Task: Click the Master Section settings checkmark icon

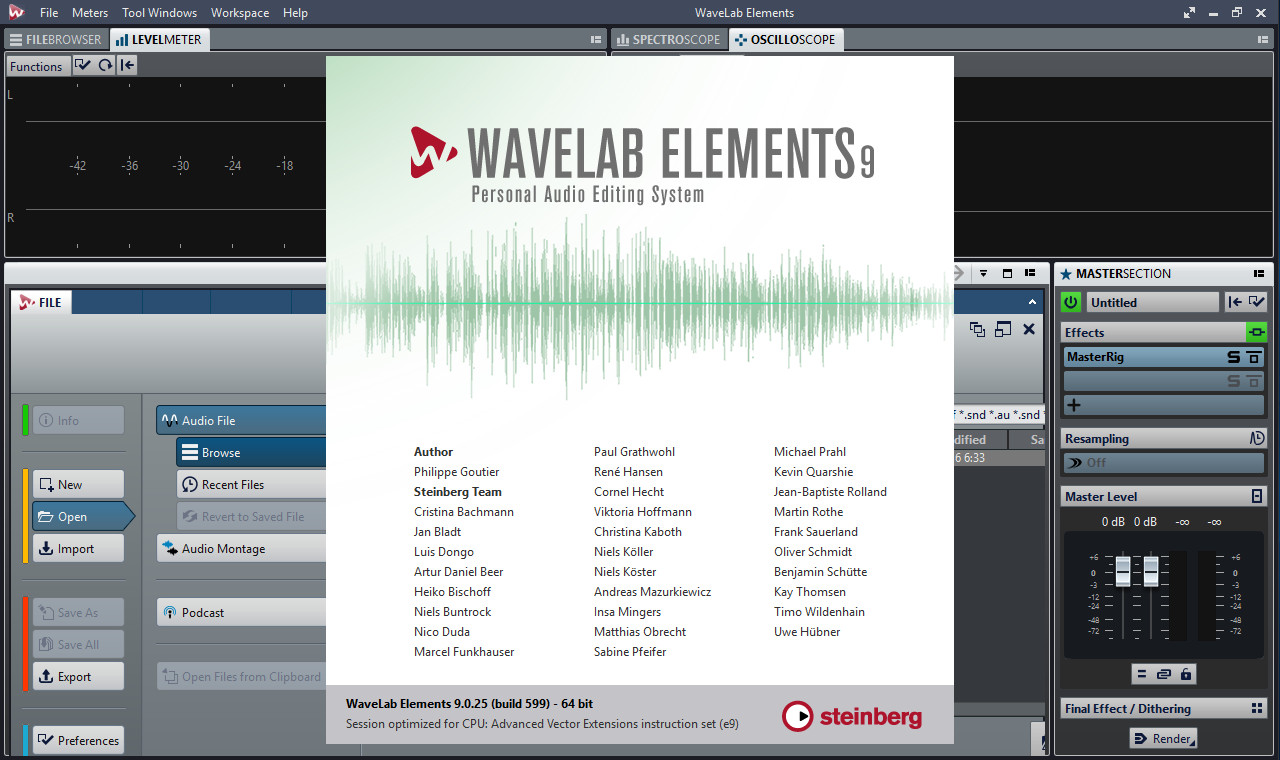Action: point(1257,302)
